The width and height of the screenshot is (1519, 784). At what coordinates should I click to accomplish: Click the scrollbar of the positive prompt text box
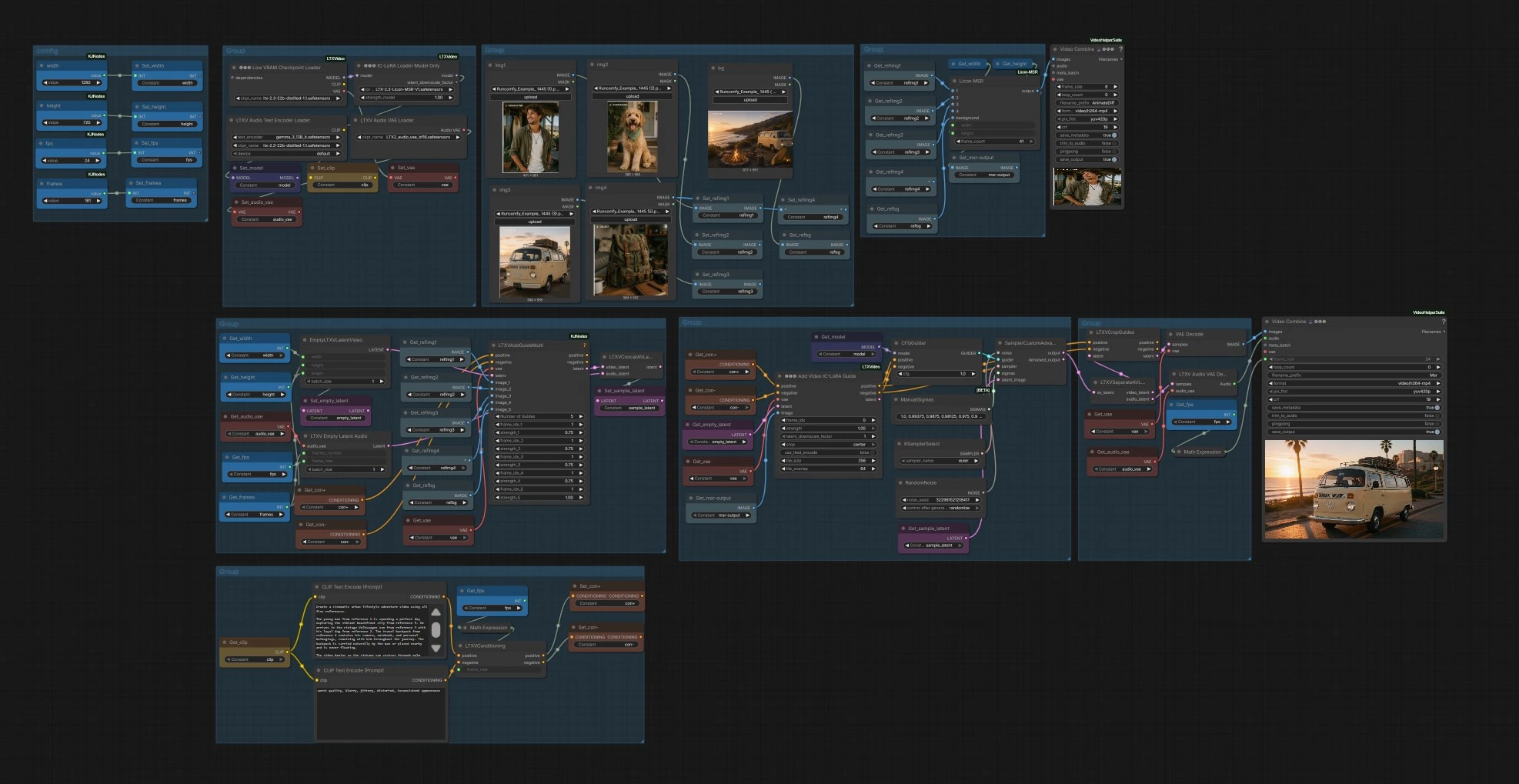[x=436, y=629]
